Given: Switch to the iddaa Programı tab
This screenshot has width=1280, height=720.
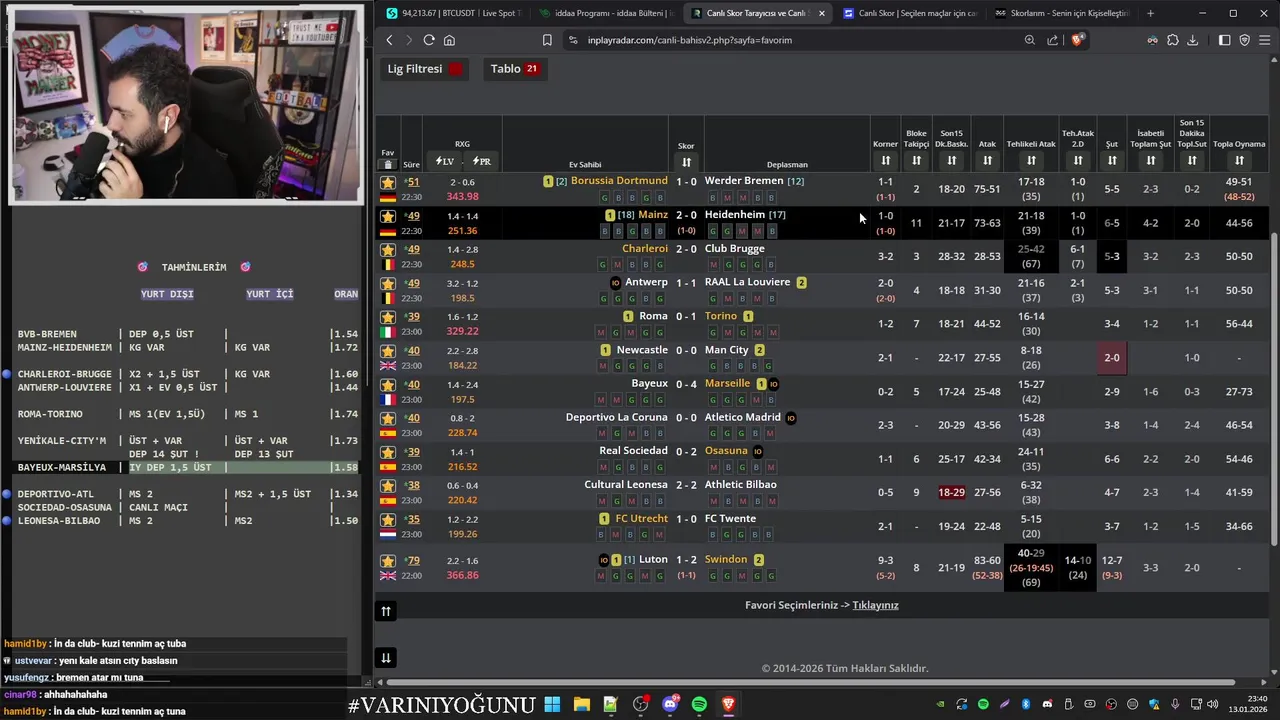Looking at the screenshot, I should [605, 13].
